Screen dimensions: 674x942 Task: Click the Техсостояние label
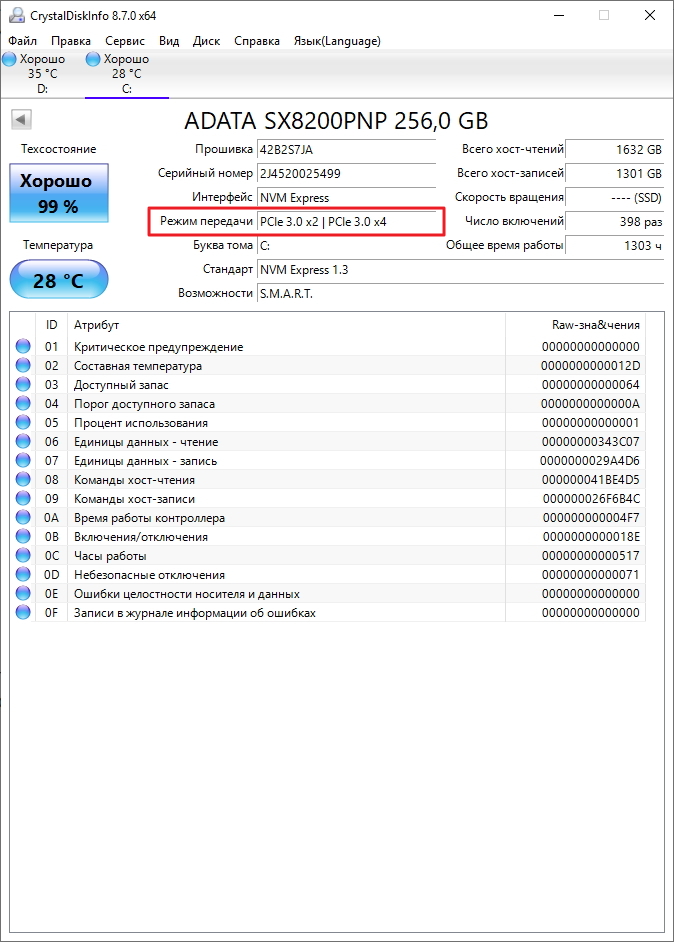coord(58,149)
